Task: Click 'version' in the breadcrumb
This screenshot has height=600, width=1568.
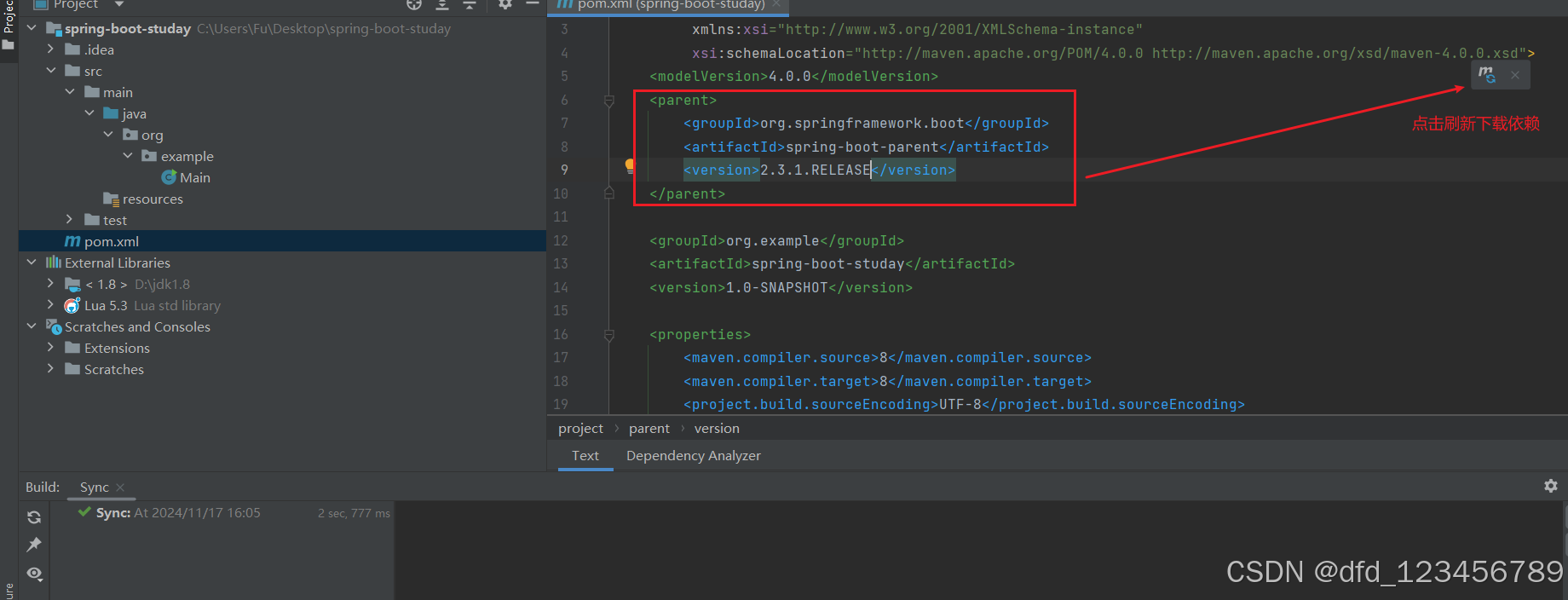Action: (x=717, y=429)
